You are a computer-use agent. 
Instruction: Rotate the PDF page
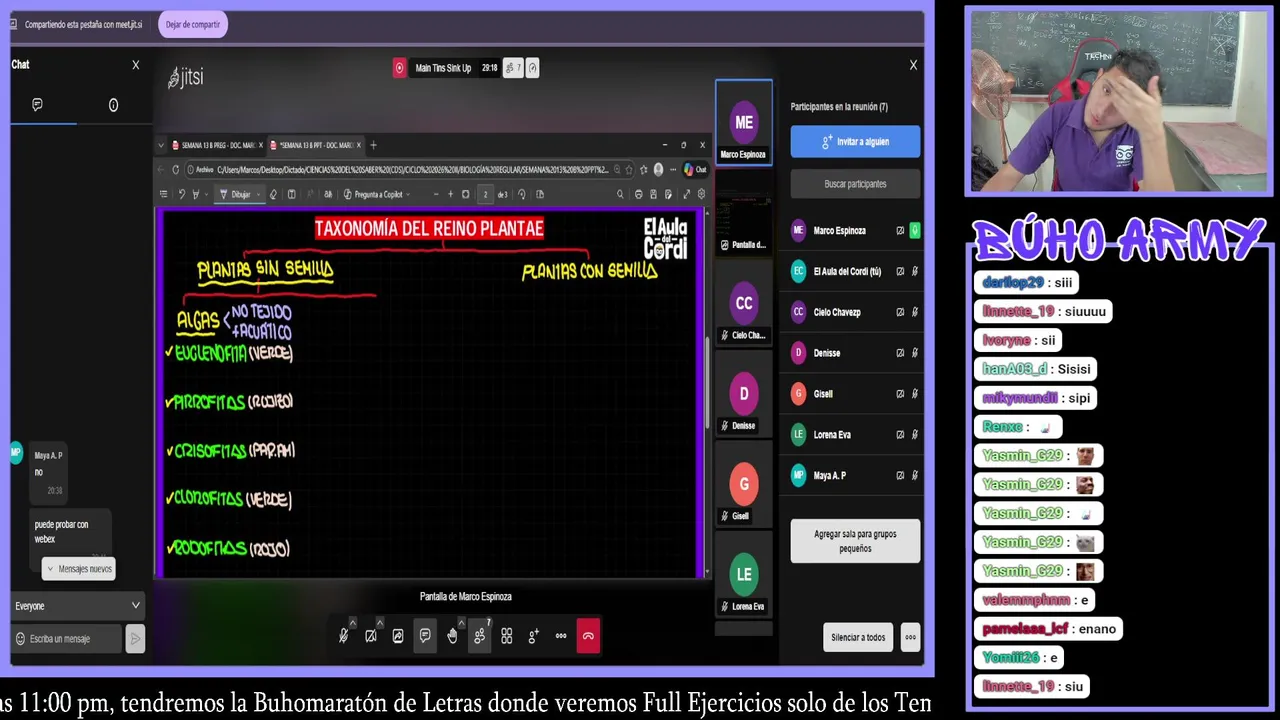tap(522, 194)
